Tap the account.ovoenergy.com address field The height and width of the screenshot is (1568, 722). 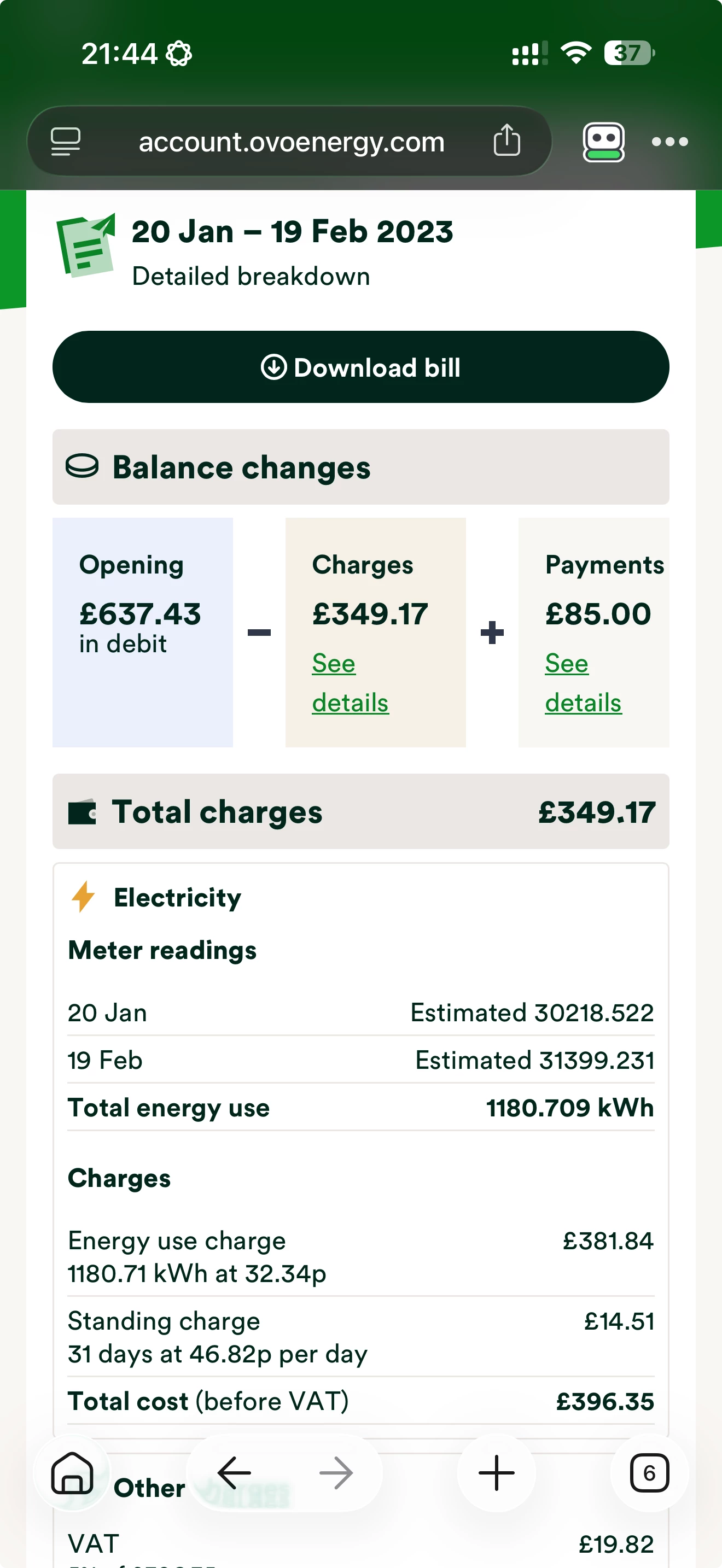pos(290,142)
